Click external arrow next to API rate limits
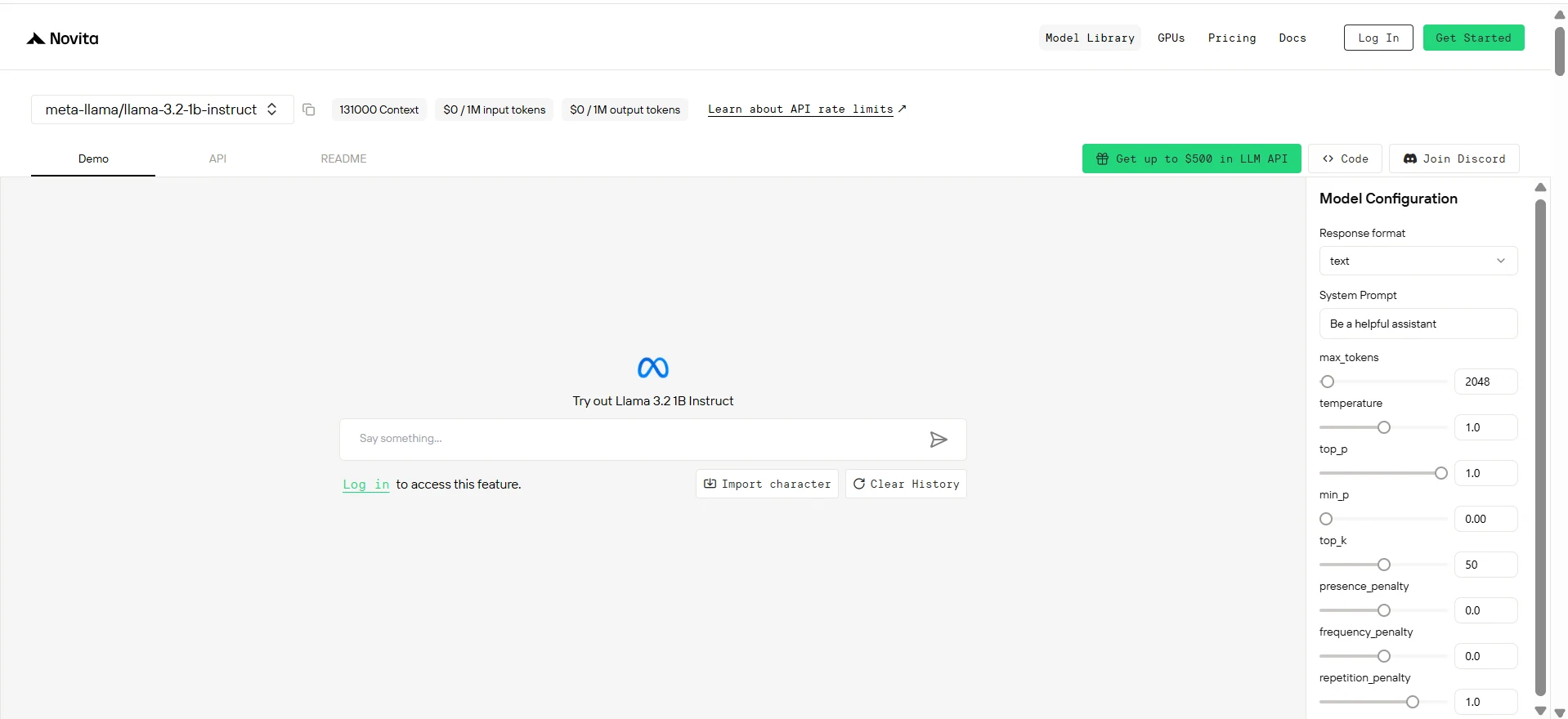The image size is (1568, 719). (x=902, y=109)
